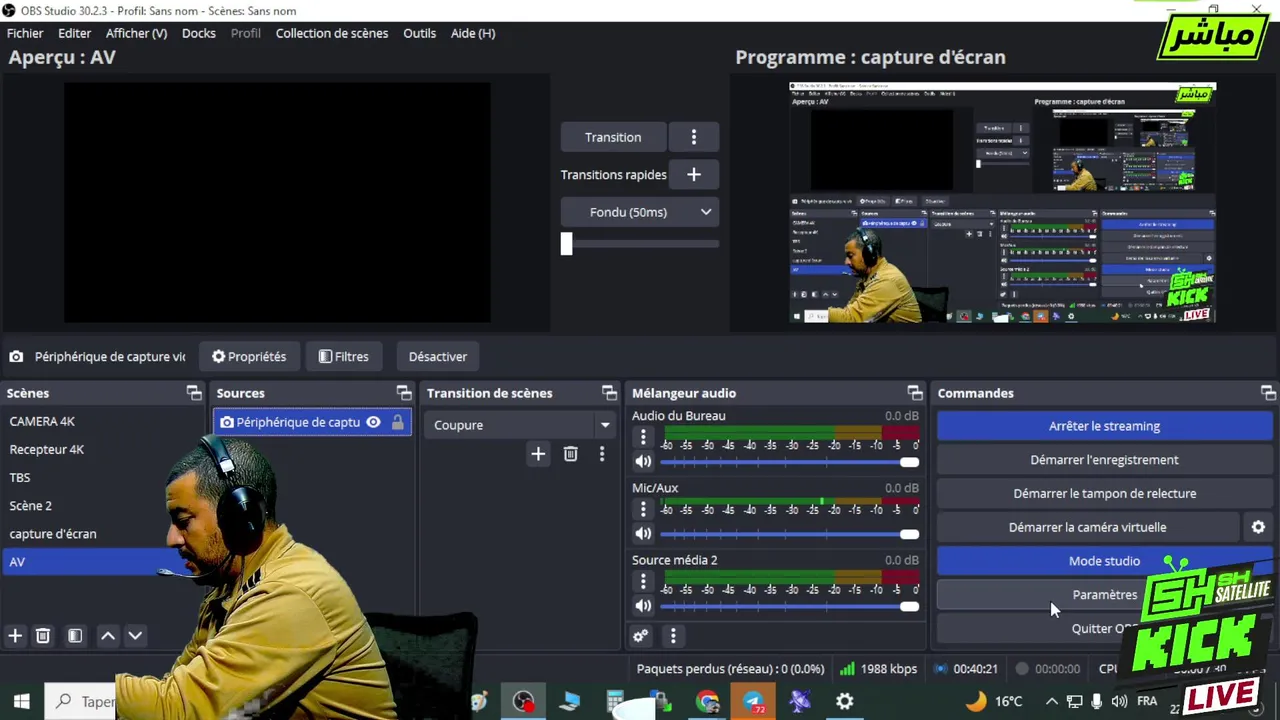The image size is (1280, 720).
Task: Click Démarrer la caméra virtuelle
Action: pos(1087,527)
